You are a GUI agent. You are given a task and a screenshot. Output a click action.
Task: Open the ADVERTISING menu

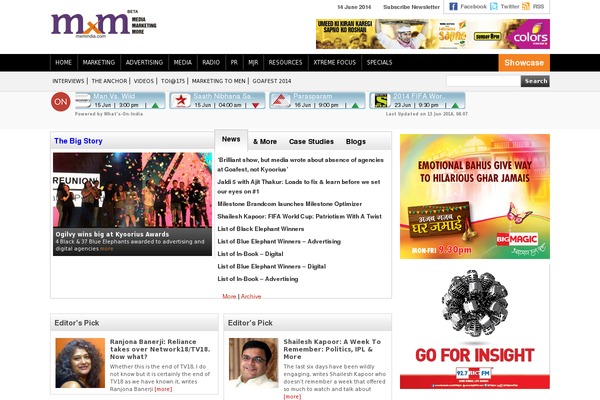[x=144, y=62]
